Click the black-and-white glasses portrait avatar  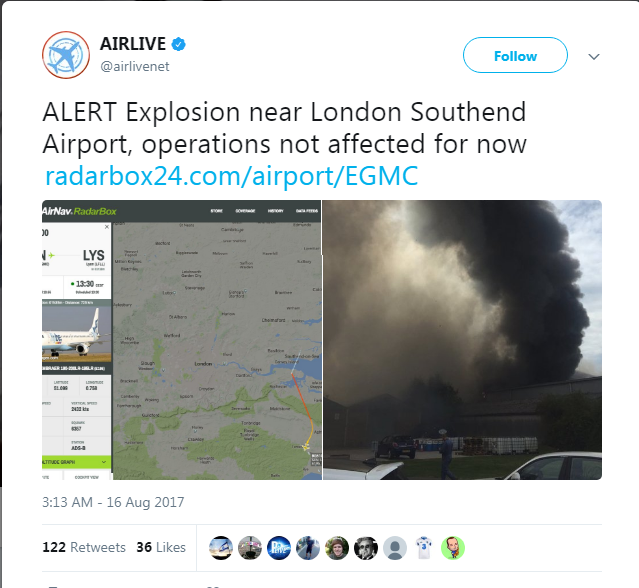pos(366,548)
